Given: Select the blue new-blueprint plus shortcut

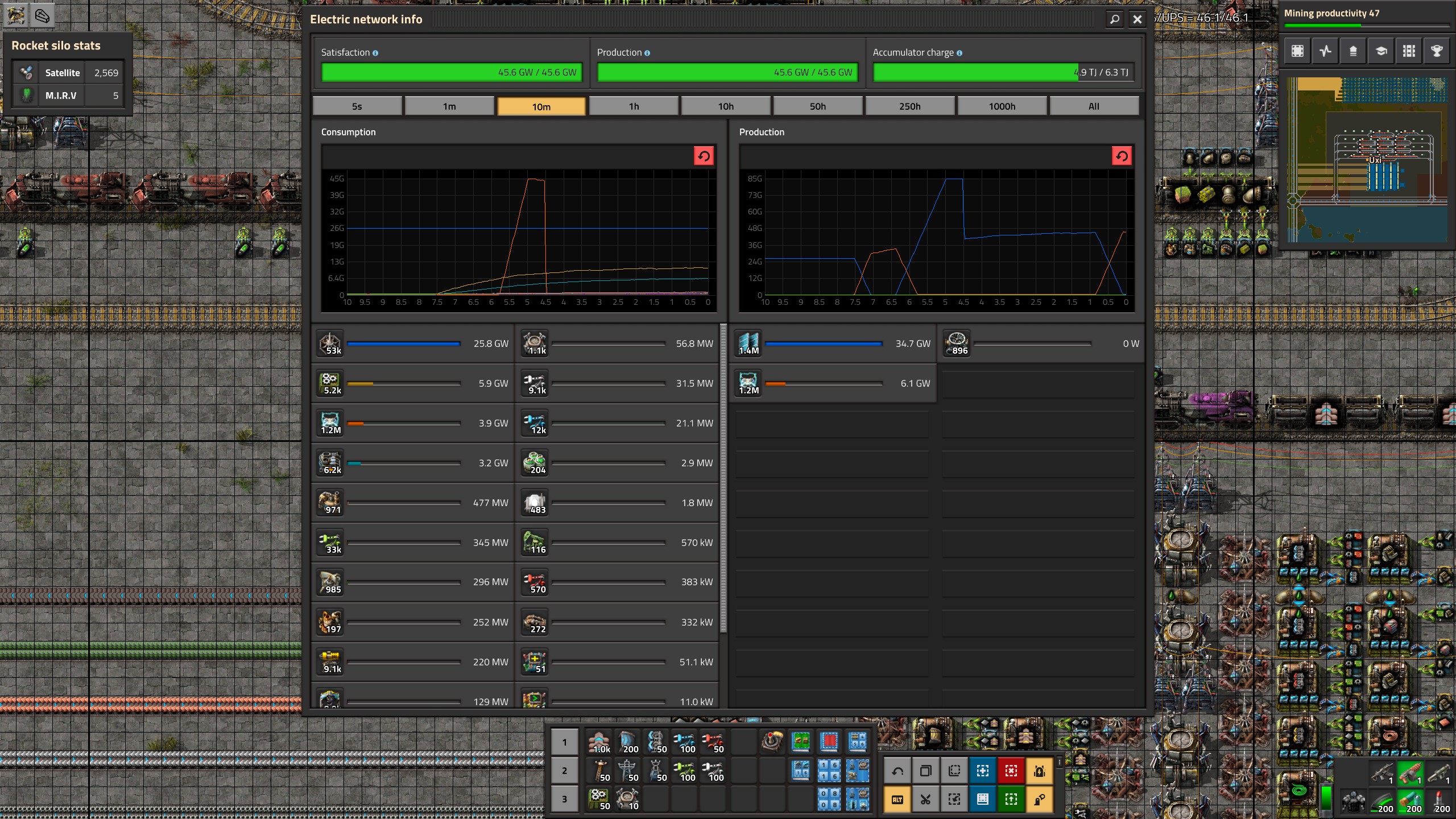Looking at the screenshot, I should coord(983,771).
